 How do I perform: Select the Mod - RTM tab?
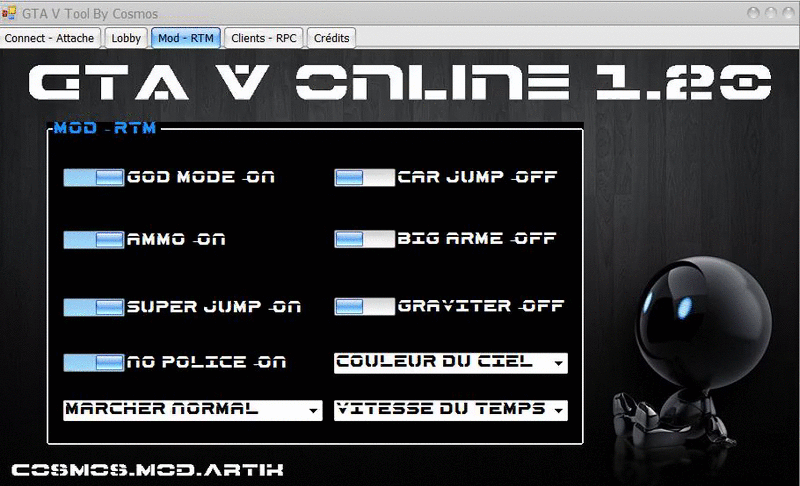186,38
